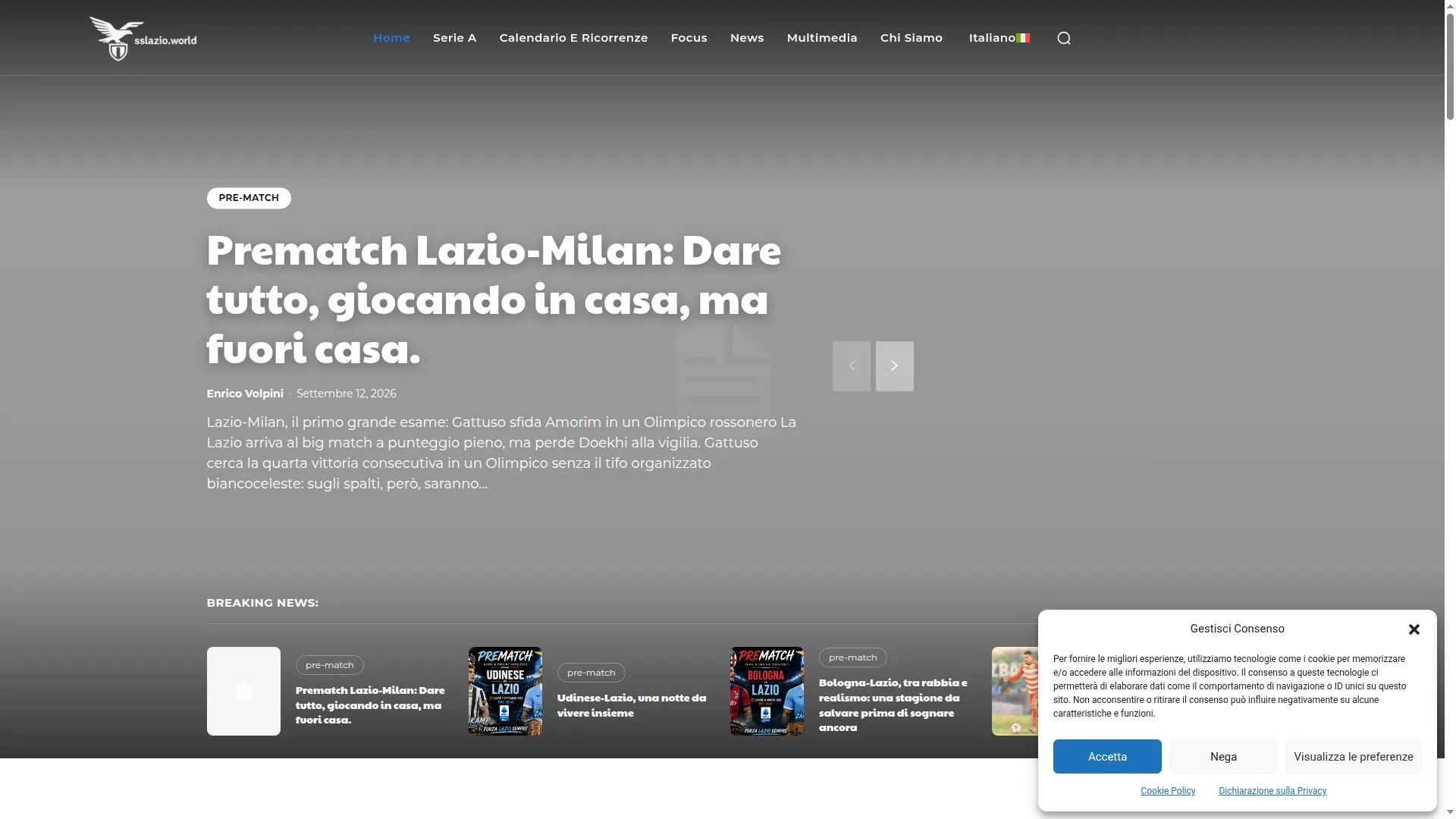This screenshot has height=819, width=1456.
Task: Click the Bologna Lazio prematch thumbnail
Action: pos(767,691)
